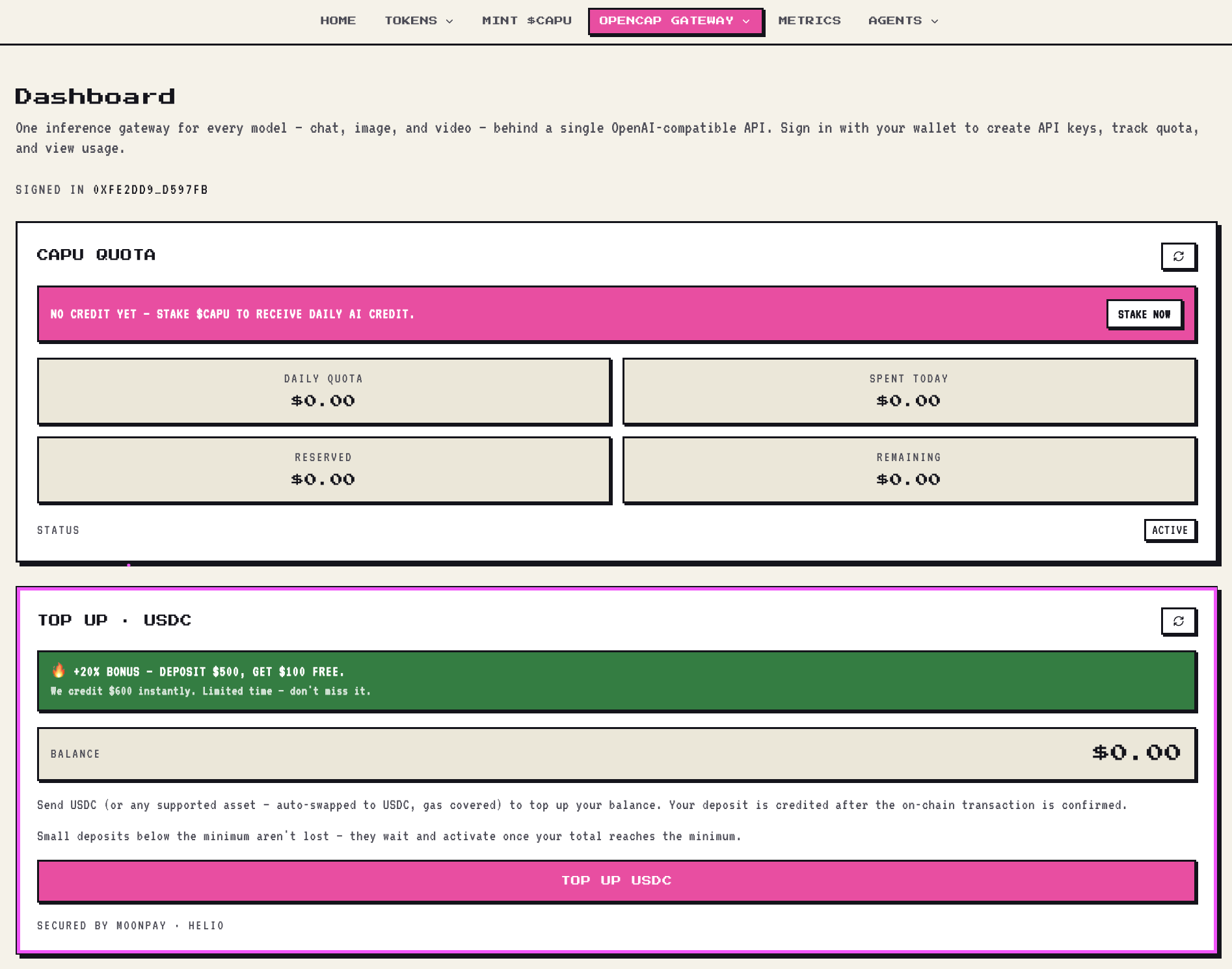Click the Active status badge

point(1170,530)
